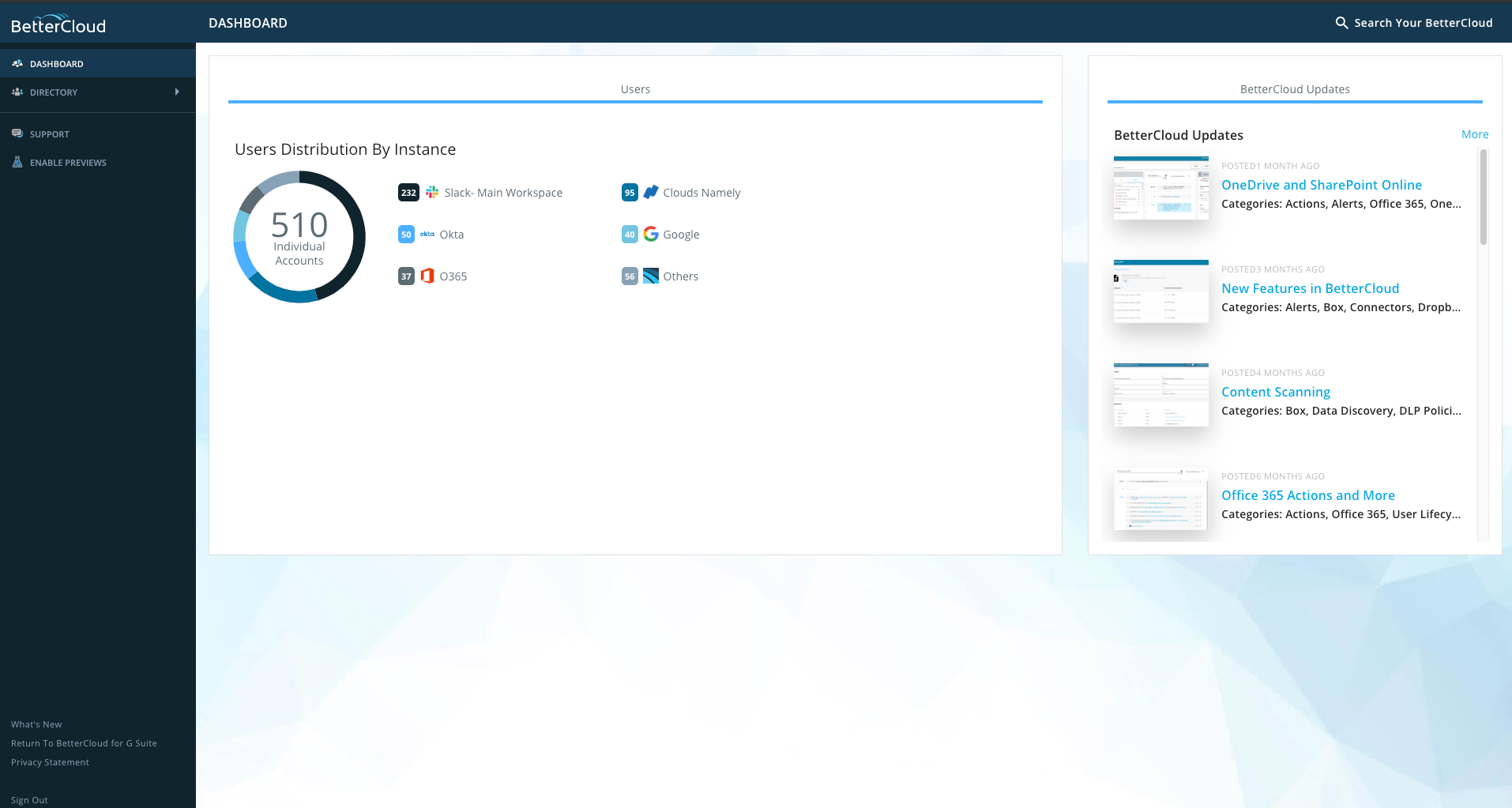Click the updates panel scrollbar

pos(1483,197)
